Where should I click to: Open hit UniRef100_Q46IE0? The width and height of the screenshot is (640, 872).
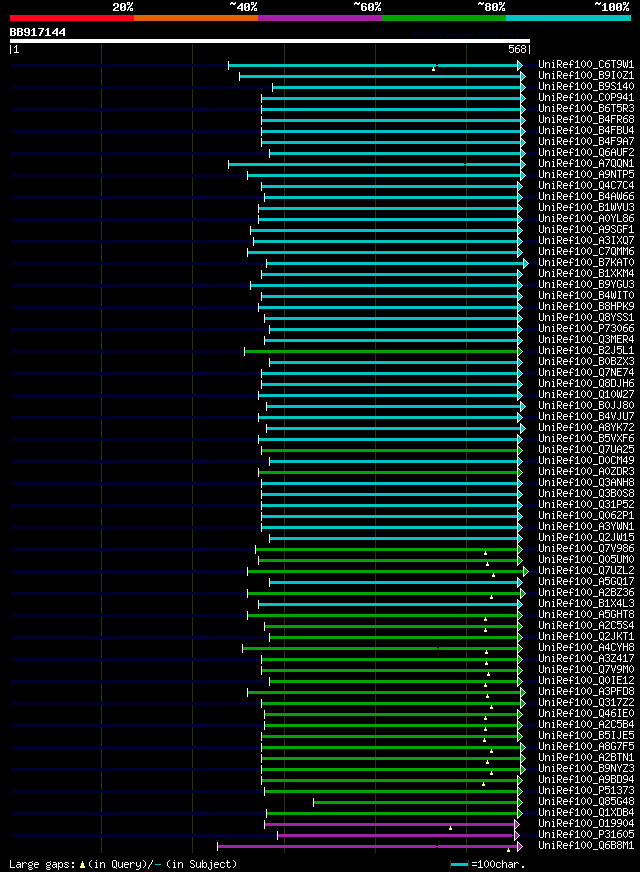click(586, 714)
